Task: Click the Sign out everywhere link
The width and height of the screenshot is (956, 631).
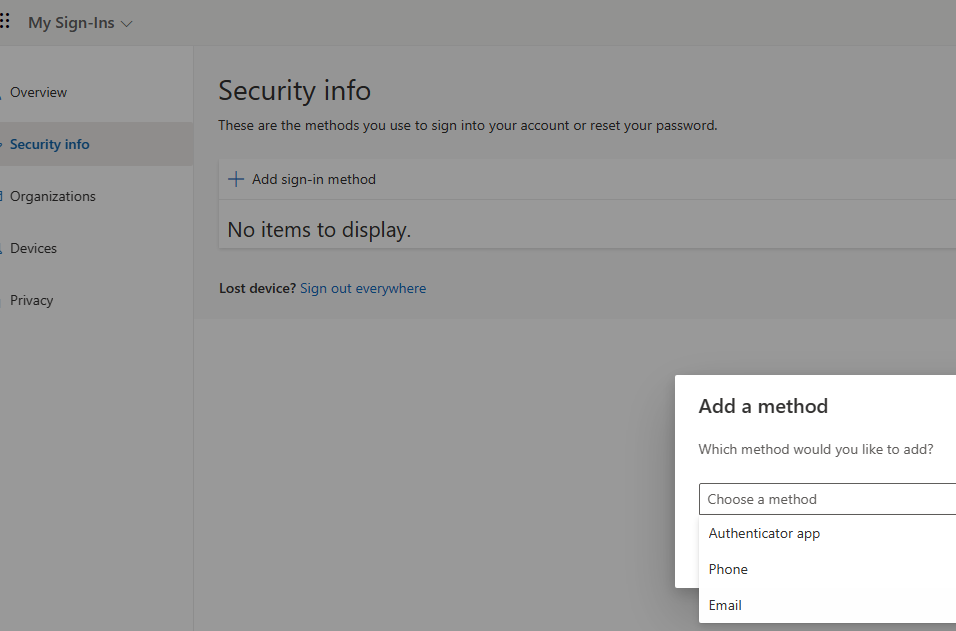Action: 363,288
